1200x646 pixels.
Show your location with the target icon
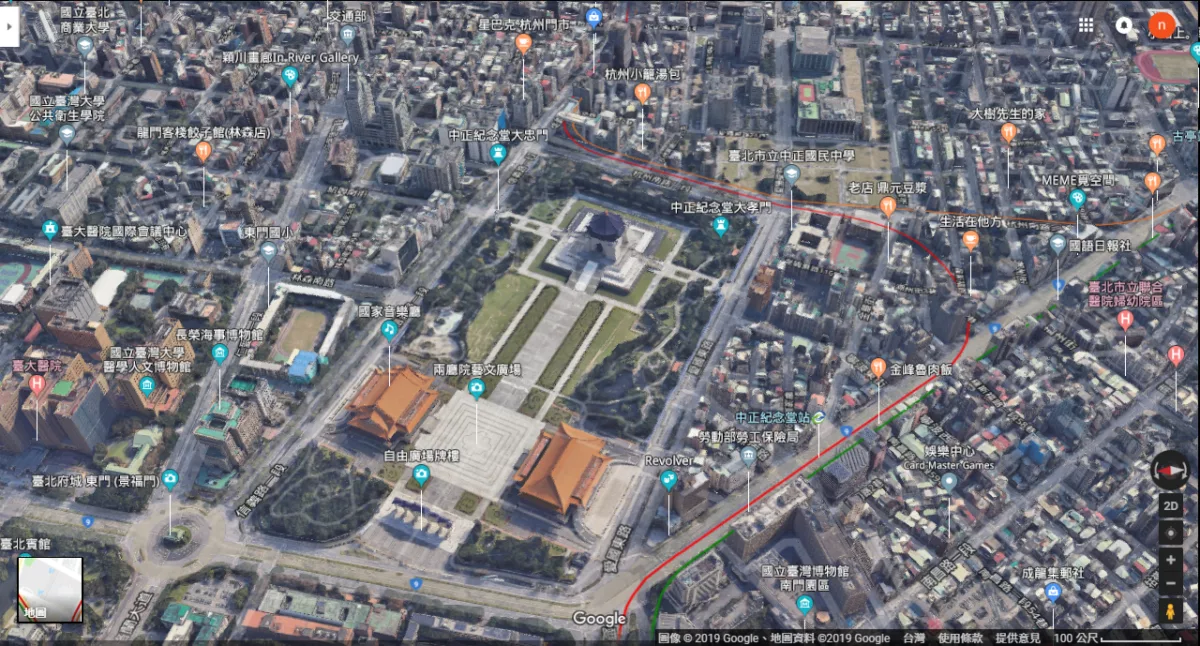pyautogui.click(x=1170, y=532)
